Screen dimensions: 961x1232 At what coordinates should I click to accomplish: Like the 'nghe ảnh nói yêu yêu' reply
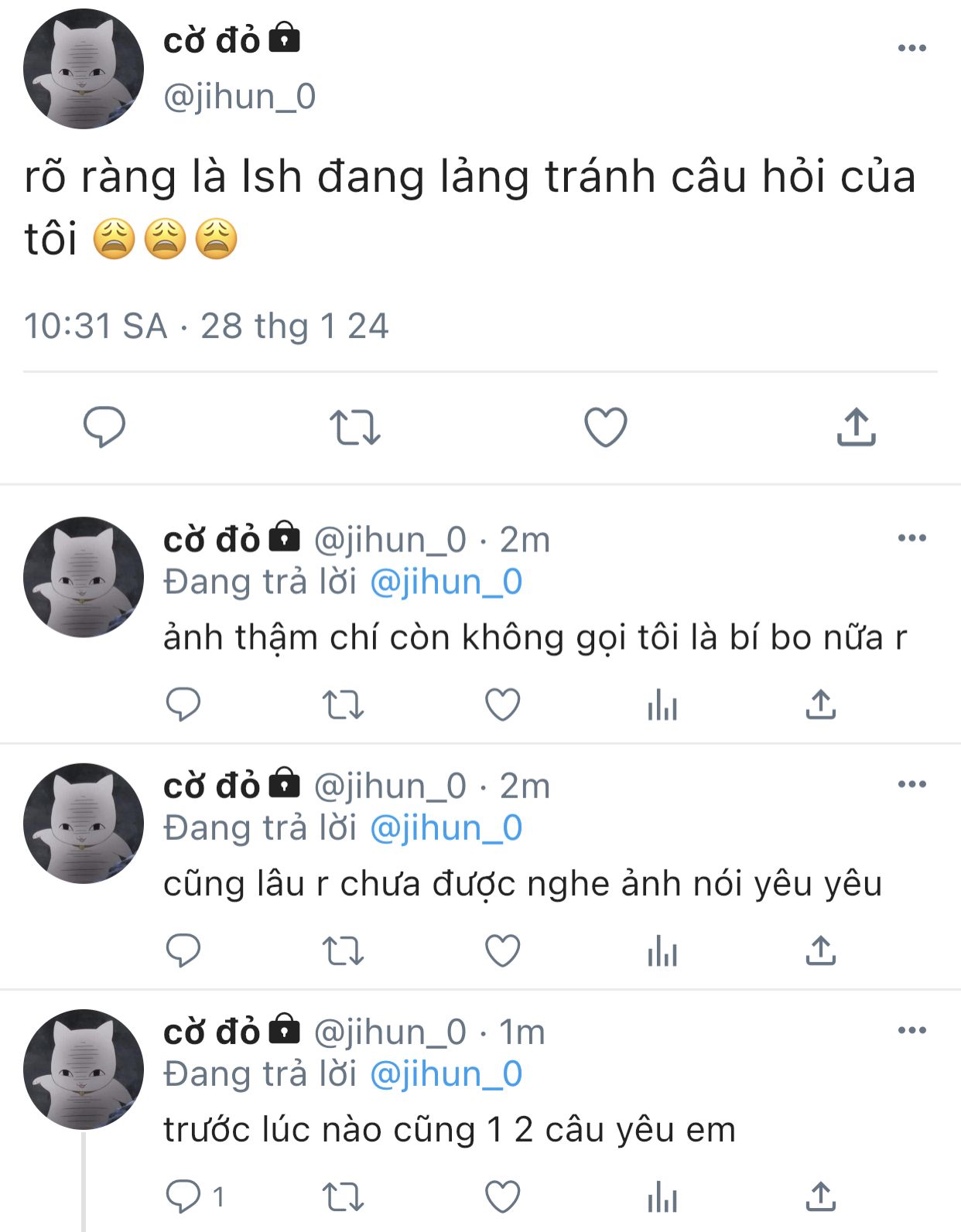(502, 950)
